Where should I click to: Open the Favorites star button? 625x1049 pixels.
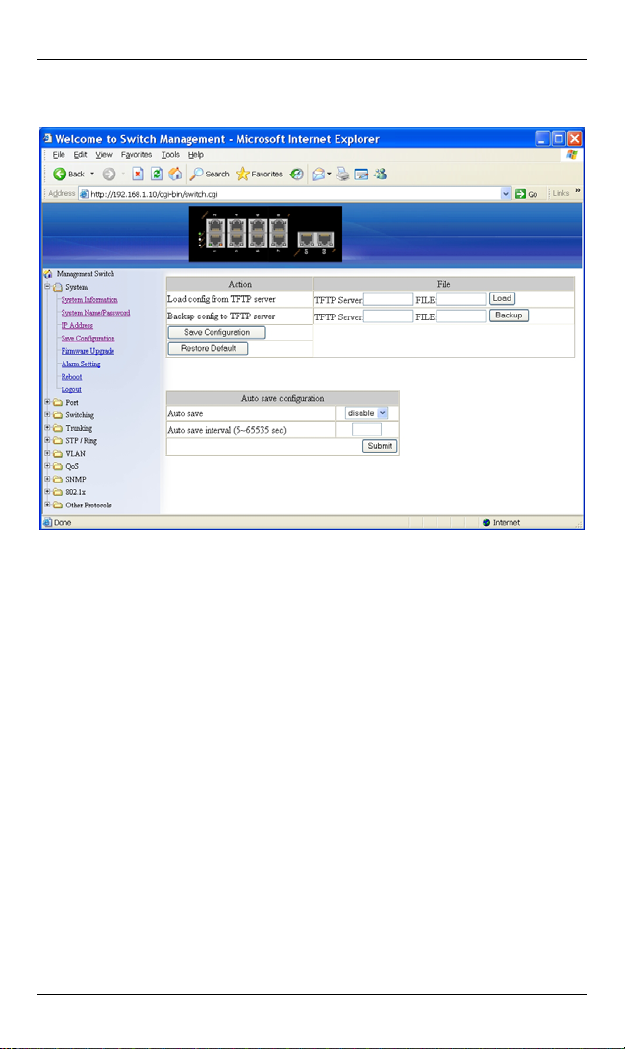[x=260, y=174]
